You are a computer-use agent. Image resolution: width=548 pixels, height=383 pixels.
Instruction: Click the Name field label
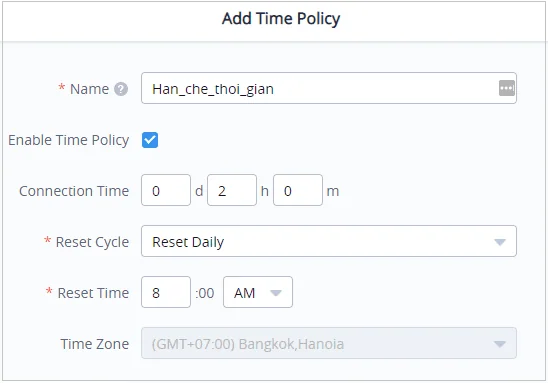click(x=89, y=89)
